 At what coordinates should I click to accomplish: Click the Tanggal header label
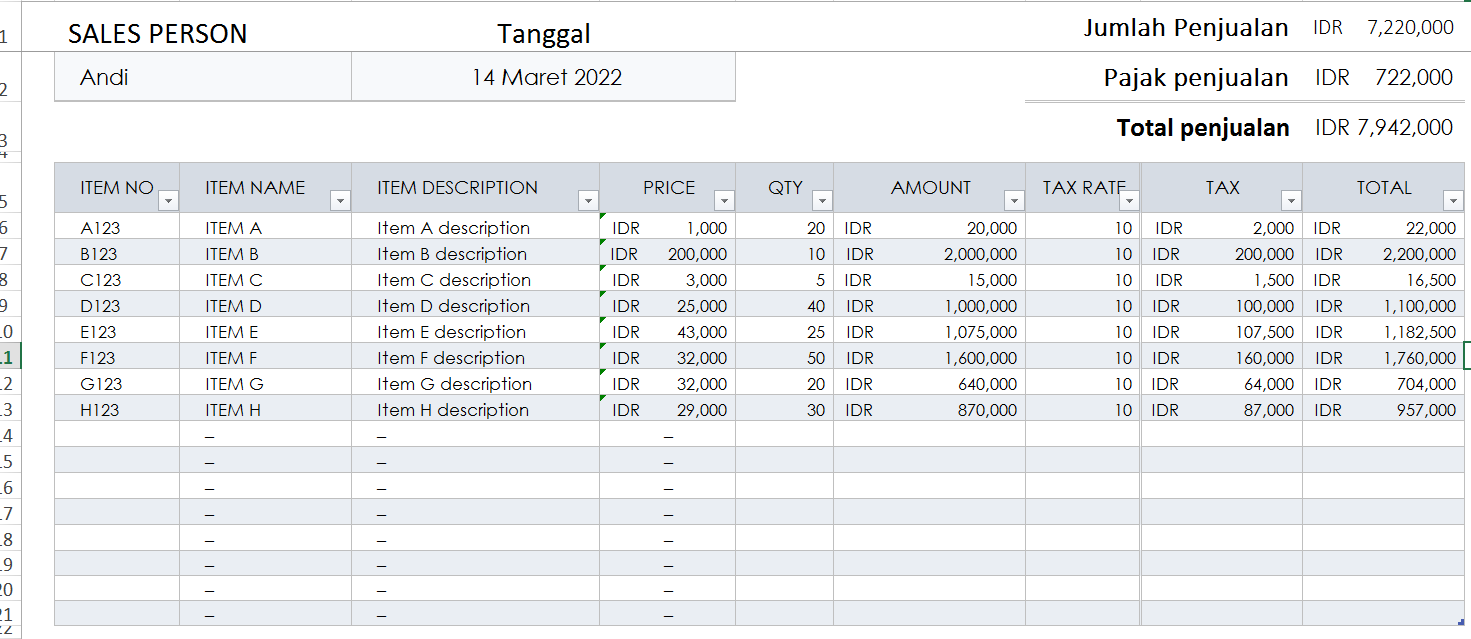(544, 33)
